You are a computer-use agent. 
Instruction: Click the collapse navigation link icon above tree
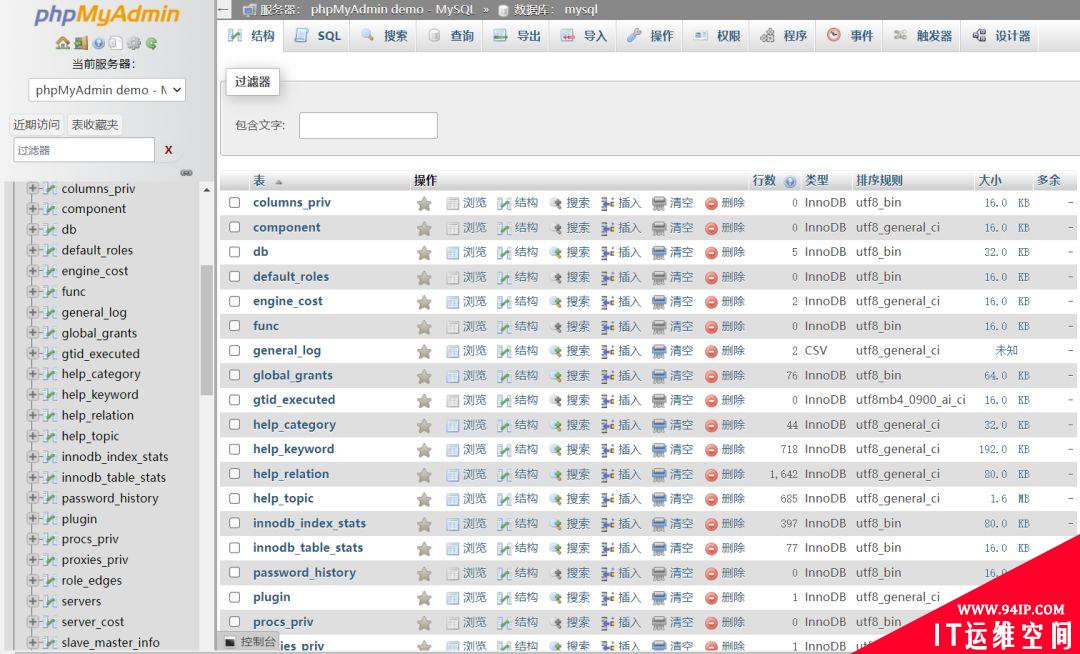(x=186, y=173)
